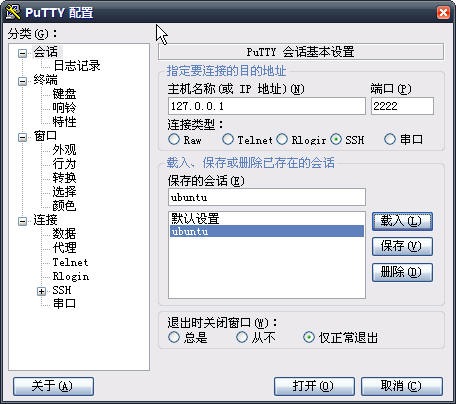
Task: Select 终端 category in tree
Action: tap(45, 80)
